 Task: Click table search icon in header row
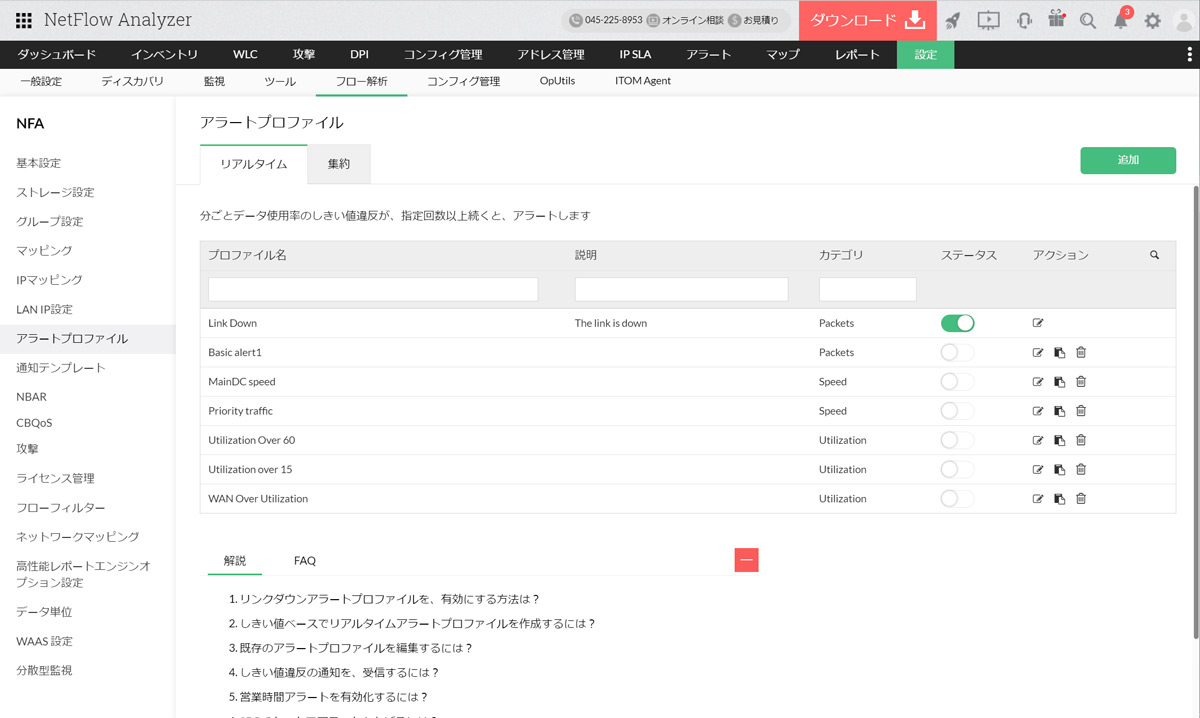pyautogui.click(x=1155, y=256)
